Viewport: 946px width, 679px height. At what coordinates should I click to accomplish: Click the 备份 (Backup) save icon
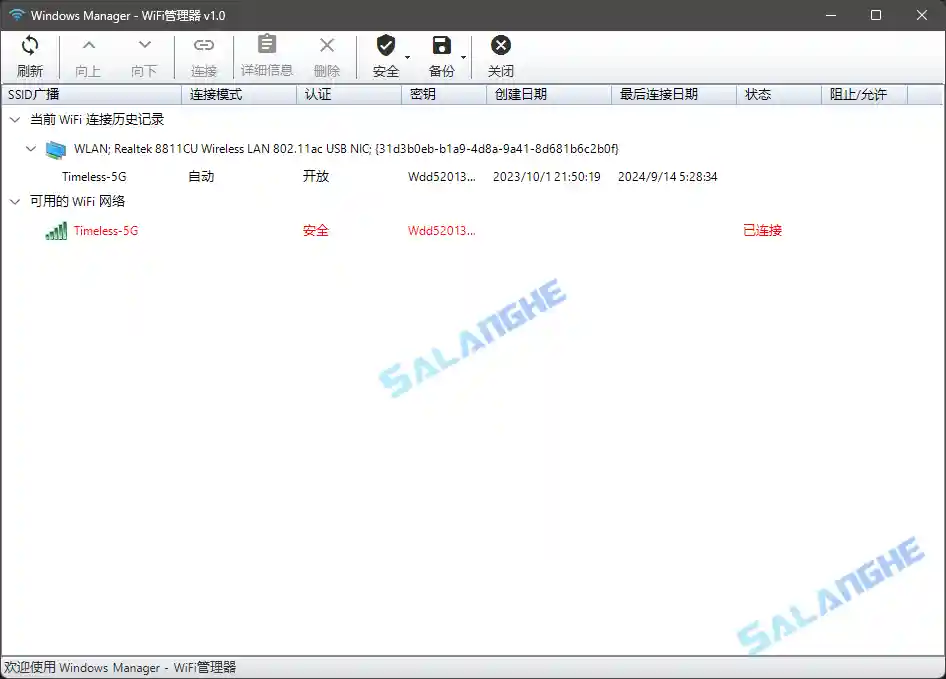point(441,45)
